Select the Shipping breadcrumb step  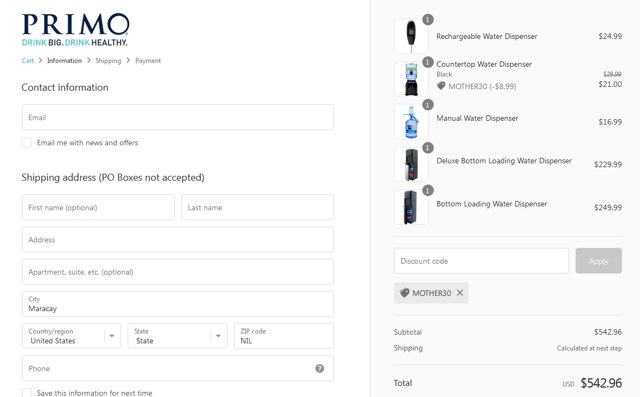pyautogui.click(x=108, y=60)
